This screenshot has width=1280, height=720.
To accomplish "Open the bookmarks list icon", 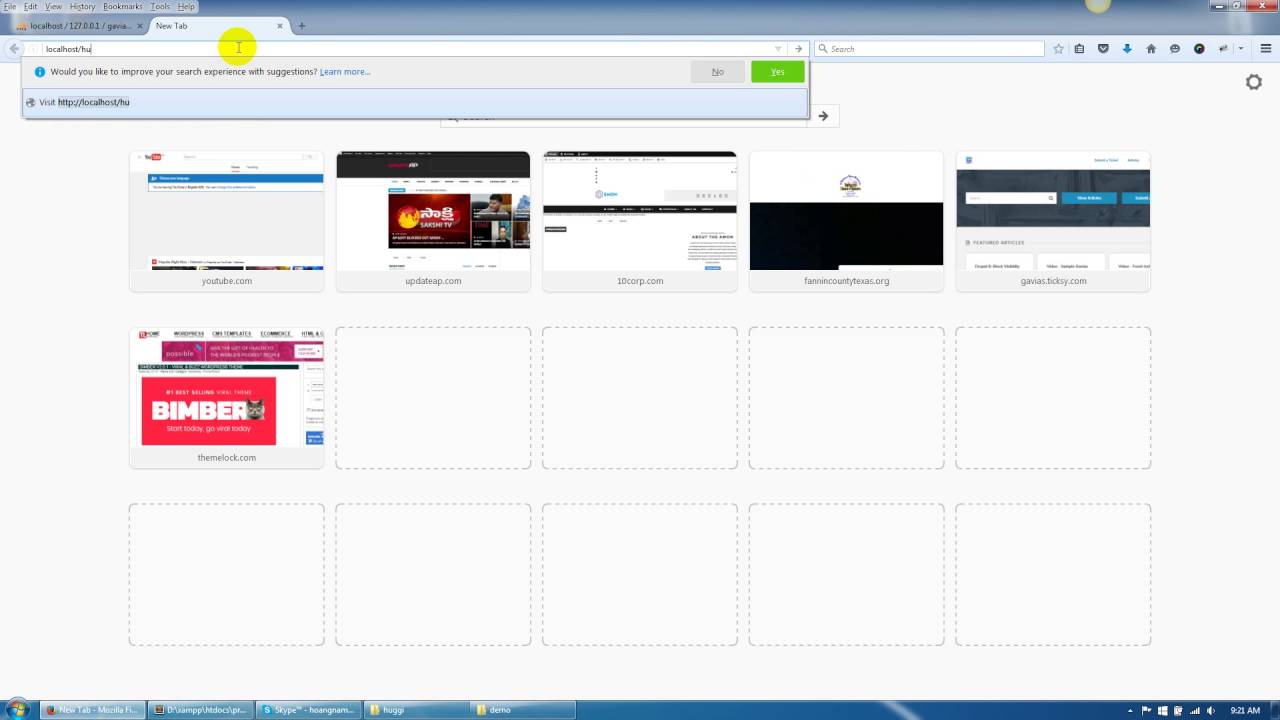I will 1079,49.
